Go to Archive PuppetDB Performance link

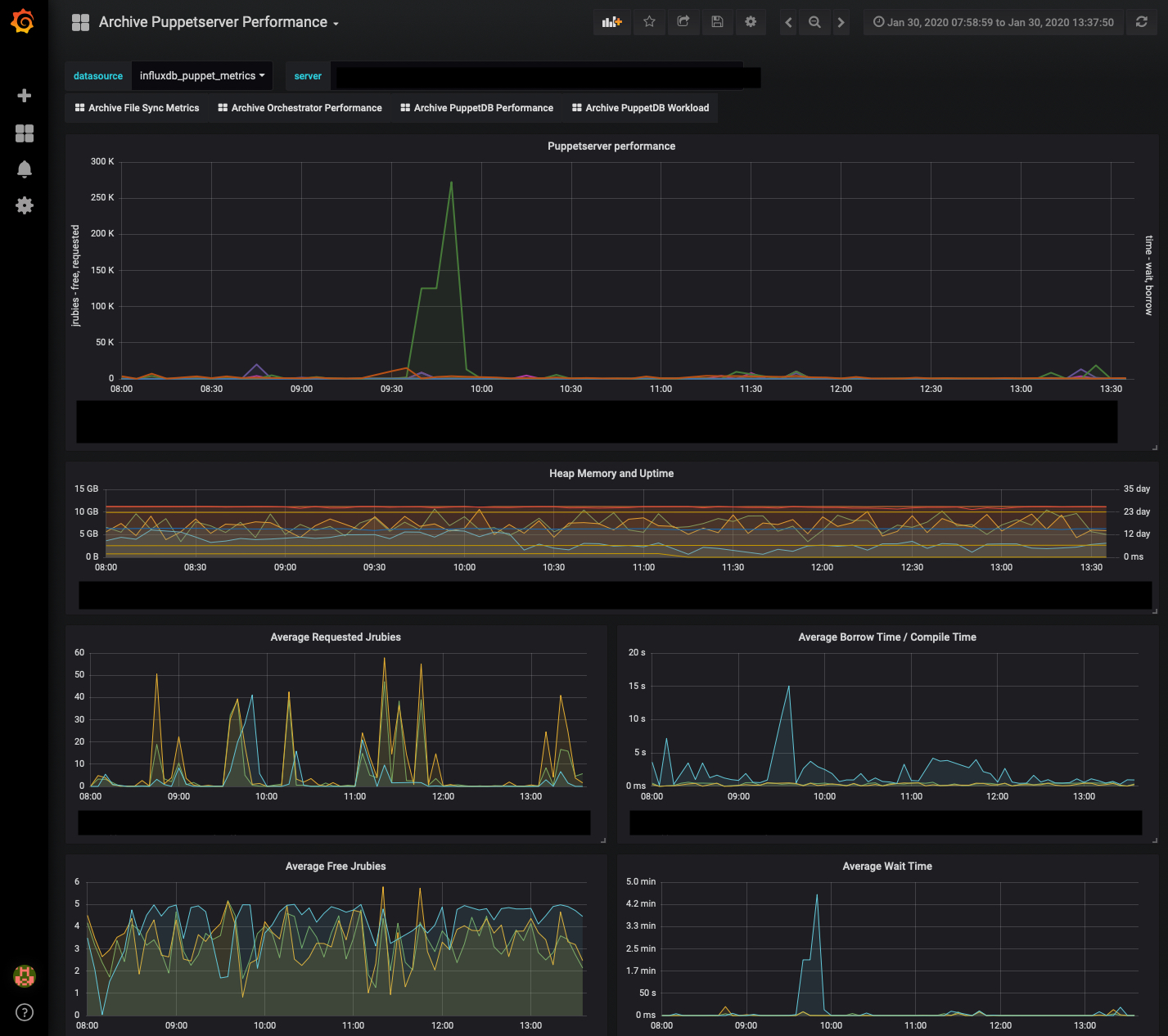476,108
